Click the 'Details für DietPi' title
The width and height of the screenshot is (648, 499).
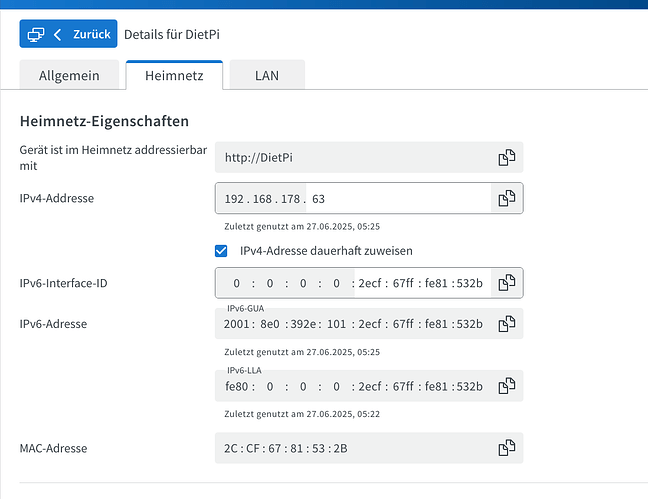[172, 34]
